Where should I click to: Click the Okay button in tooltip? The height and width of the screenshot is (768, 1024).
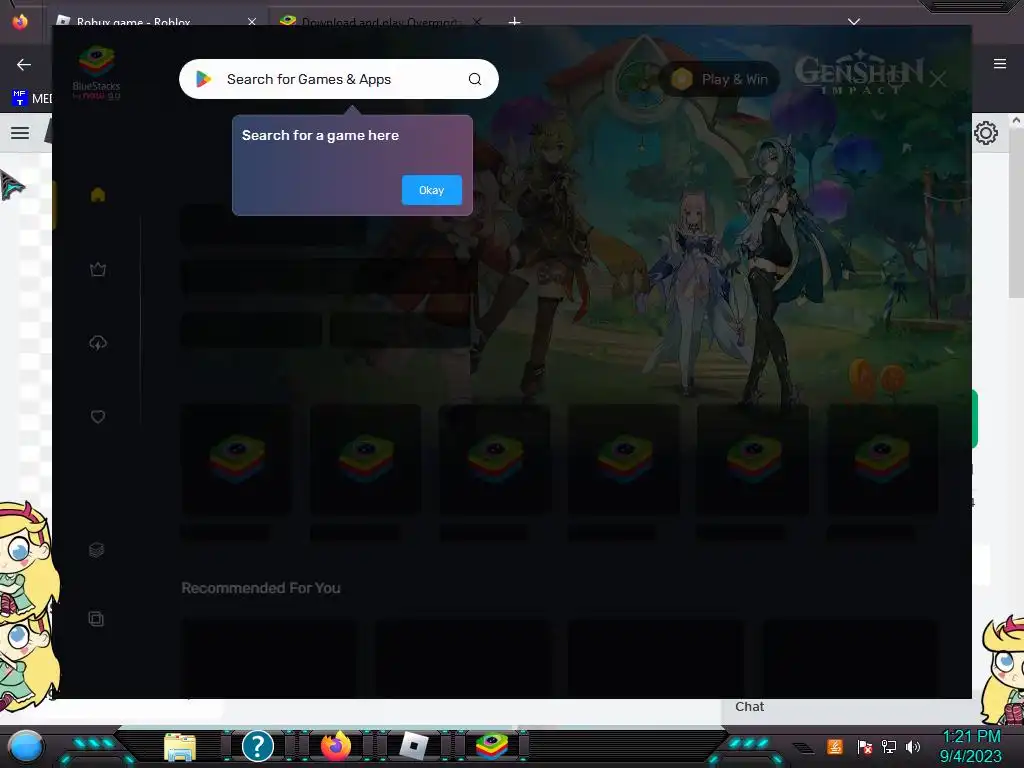[431, 190]
